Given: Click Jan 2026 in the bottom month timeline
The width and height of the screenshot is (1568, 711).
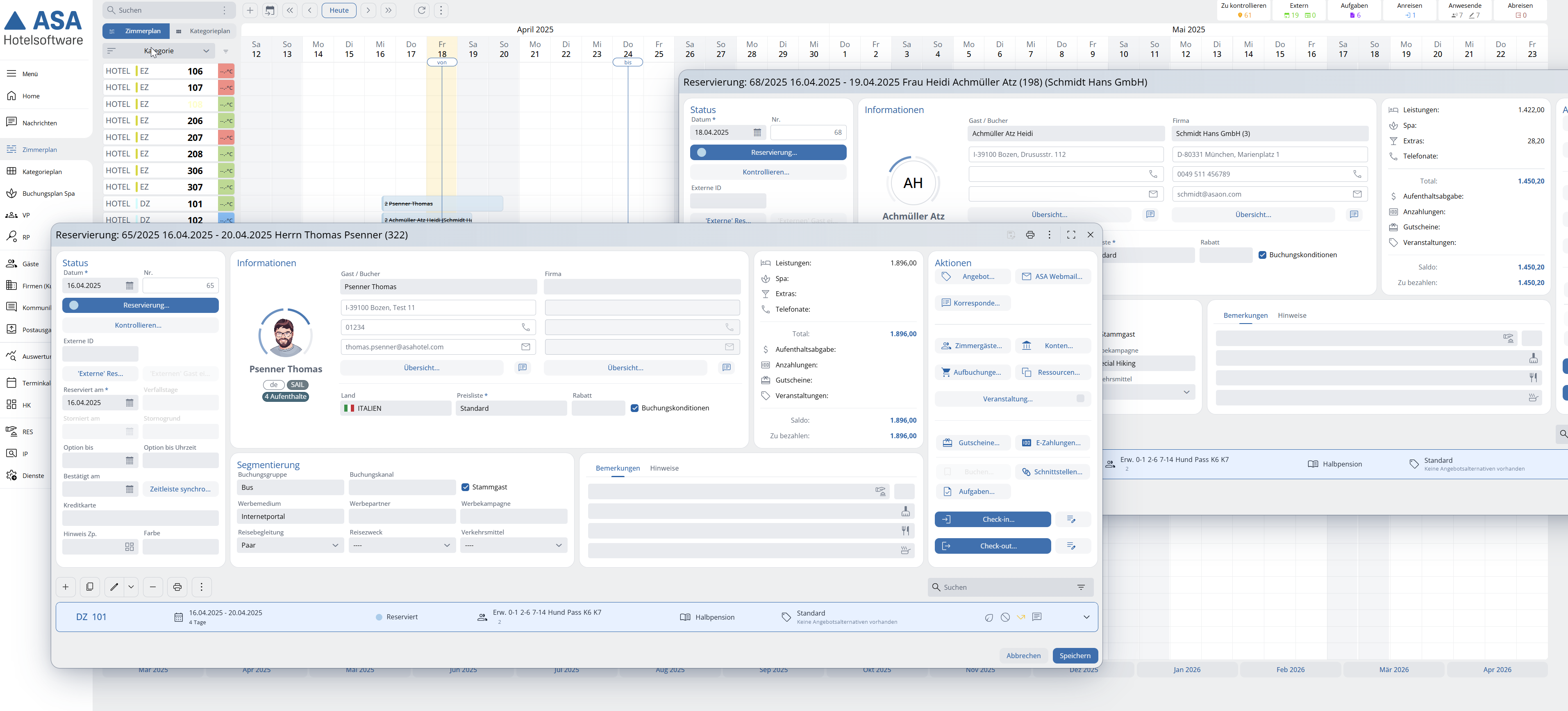Looking at the screenshot, I should pos(1187,670).
